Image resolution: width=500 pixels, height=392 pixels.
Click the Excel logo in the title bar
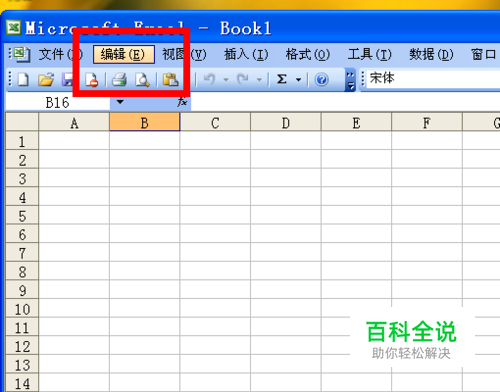(14, 28)
